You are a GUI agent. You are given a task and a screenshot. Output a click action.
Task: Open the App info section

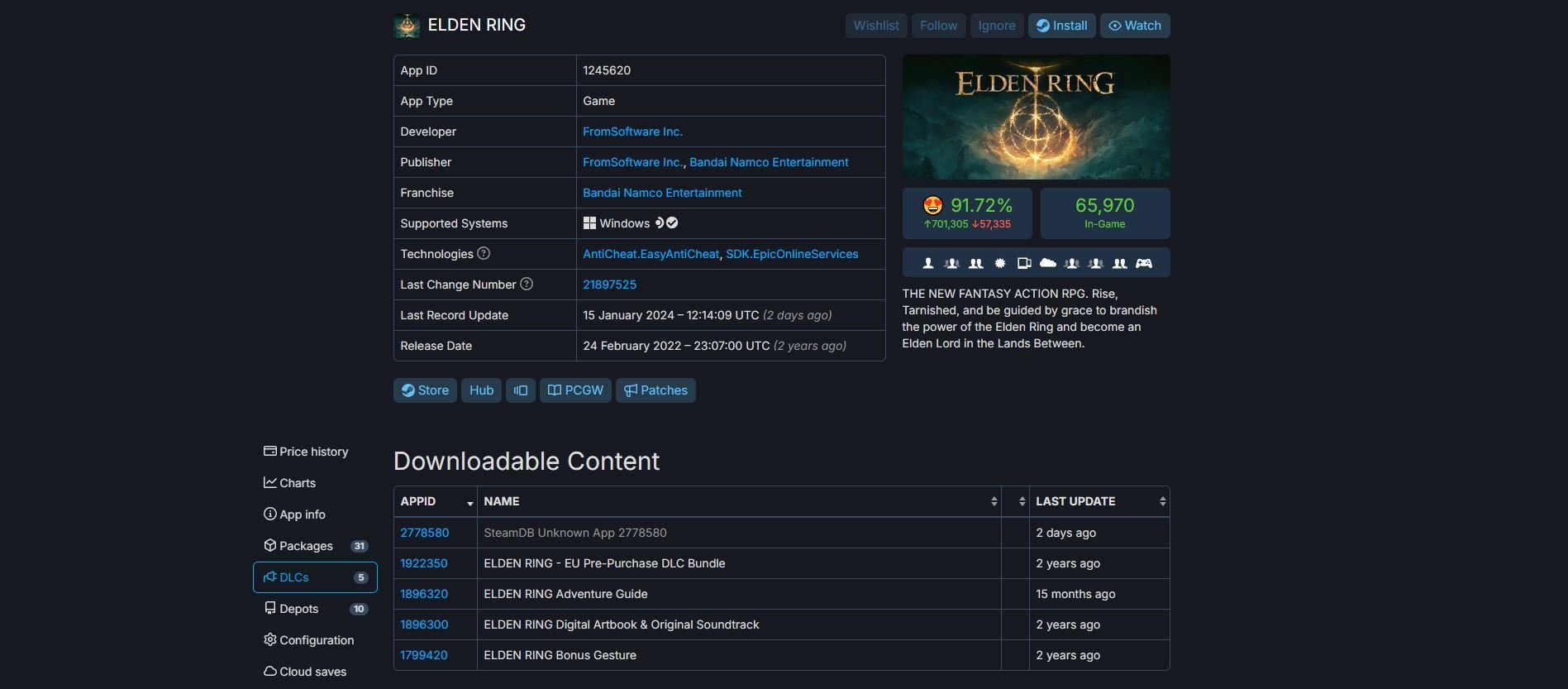coord(315,514)
